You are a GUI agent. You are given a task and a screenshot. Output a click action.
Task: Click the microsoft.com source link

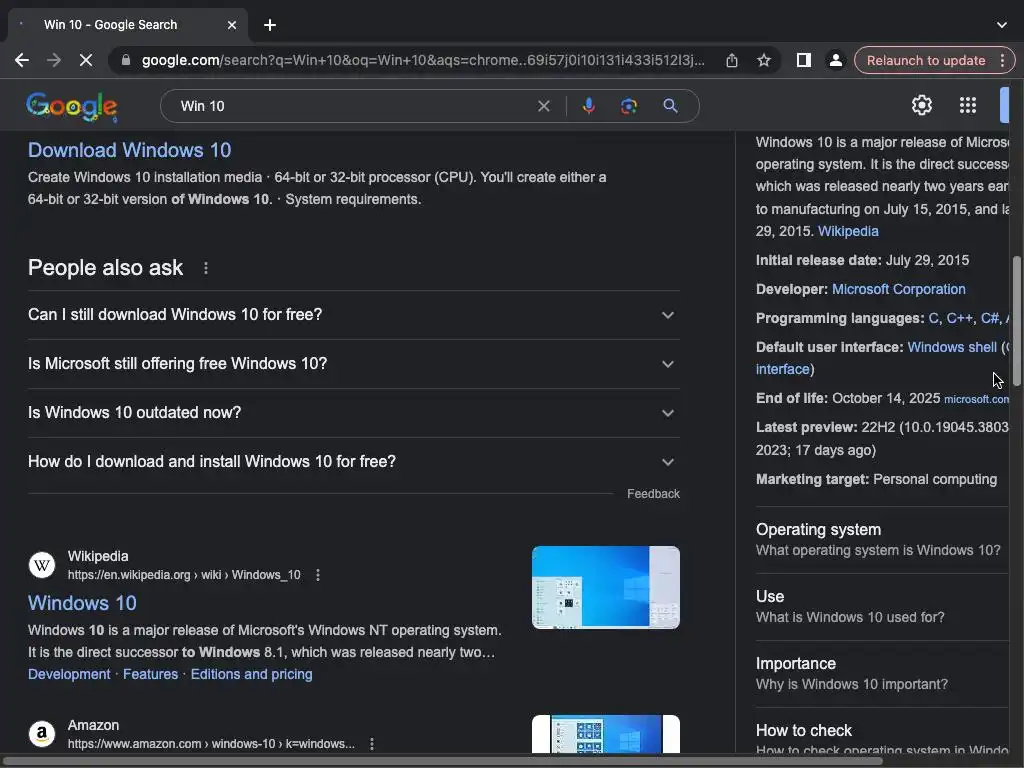(976, 399)
